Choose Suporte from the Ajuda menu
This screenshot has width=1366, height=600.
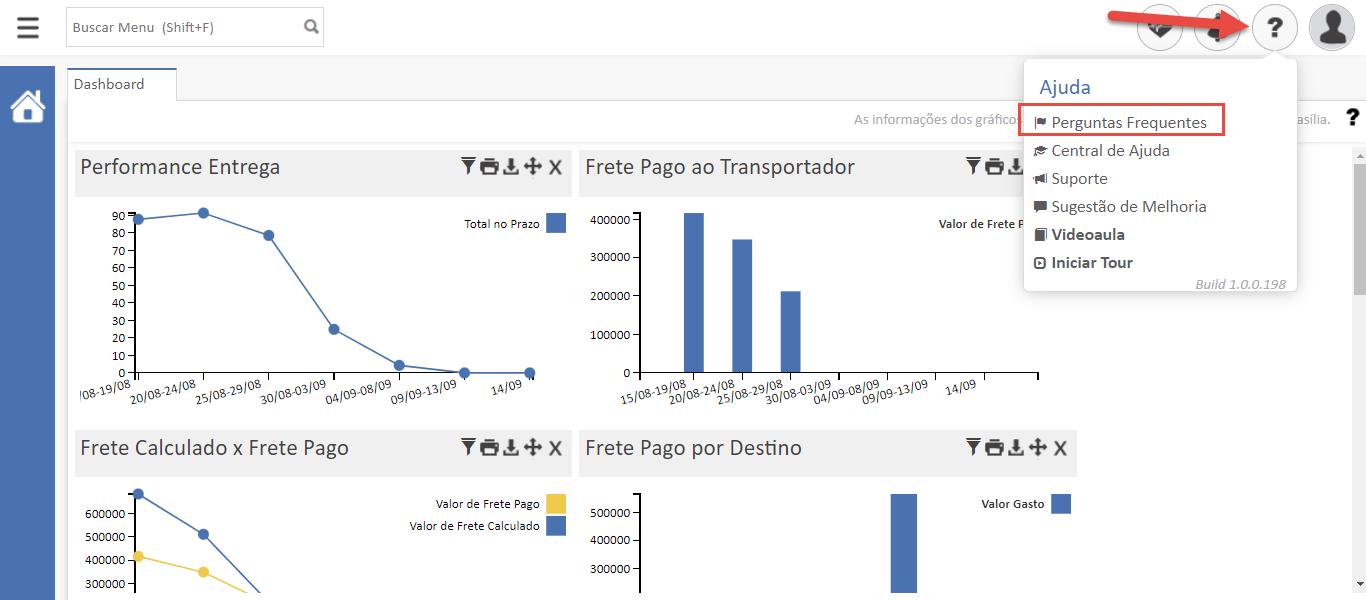[x=1079, y=179]
